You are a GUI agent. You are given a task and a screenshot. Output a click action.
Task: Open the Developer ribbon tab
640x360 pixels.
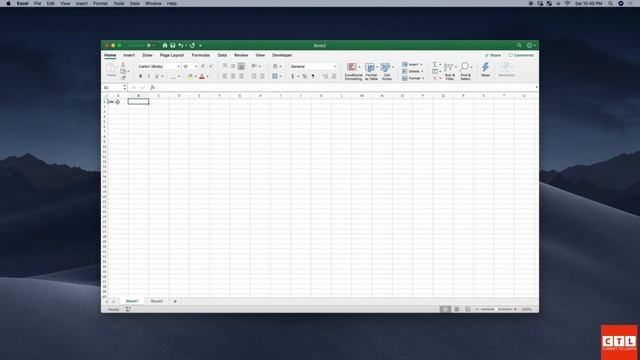point(282,55)
